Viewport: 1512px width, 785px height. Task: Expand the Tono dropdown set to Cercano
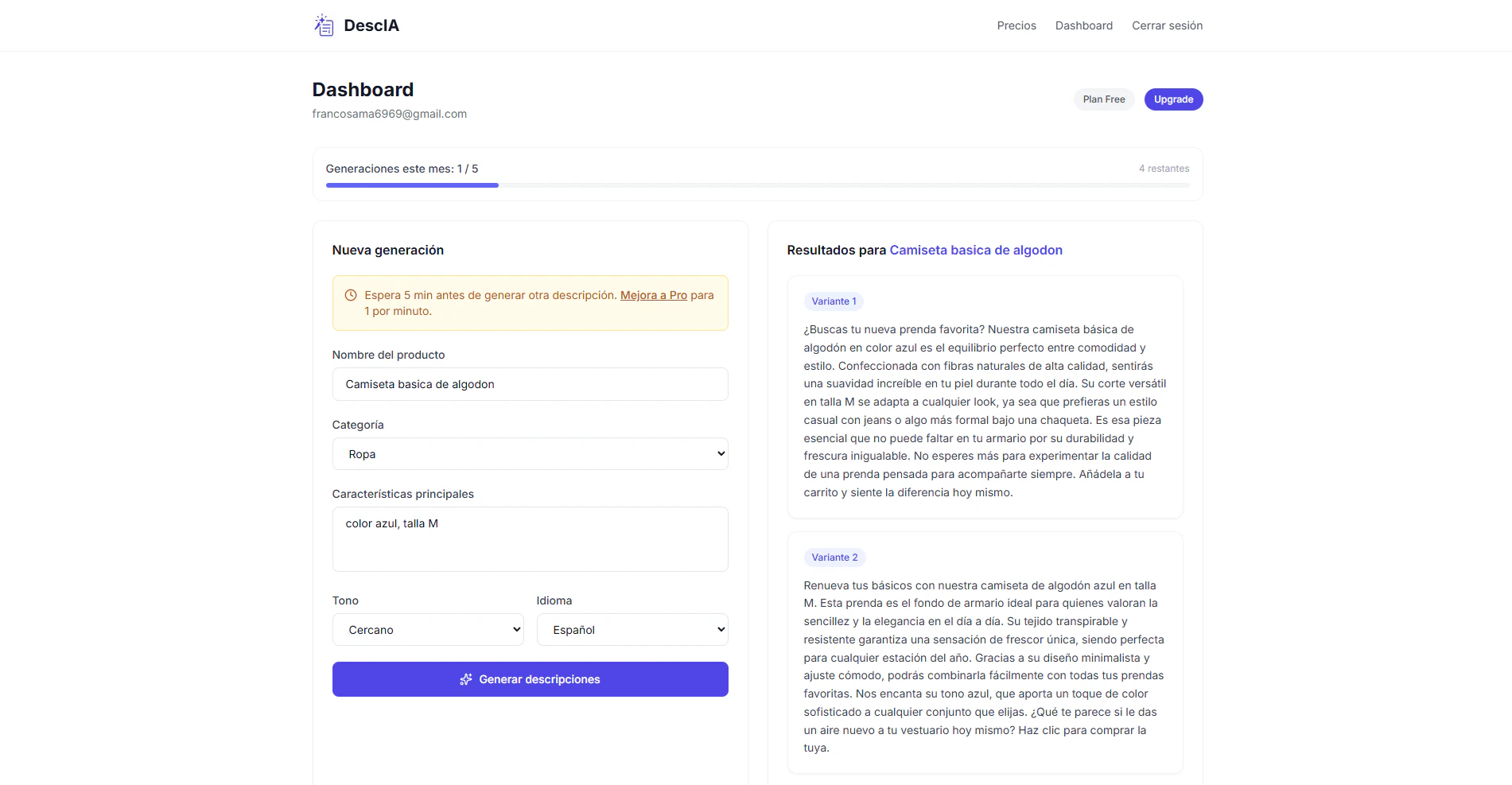click(x=428, y=630)
